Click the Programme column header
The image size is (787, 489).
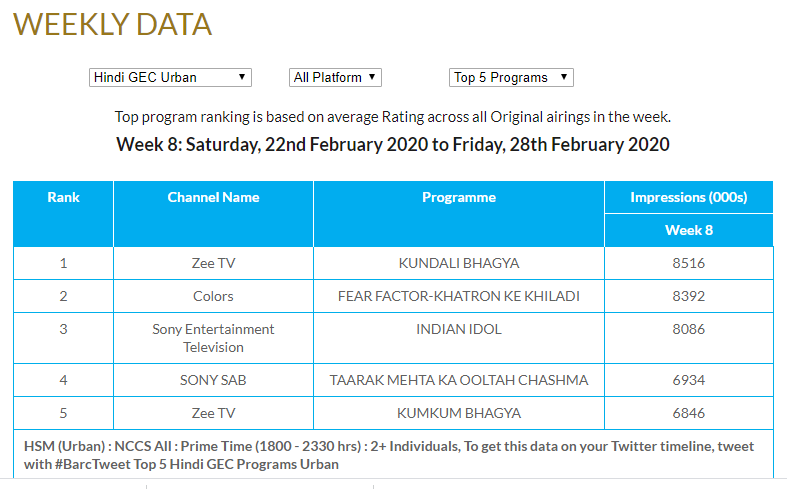pyautogui.click(x=459, y=214)
